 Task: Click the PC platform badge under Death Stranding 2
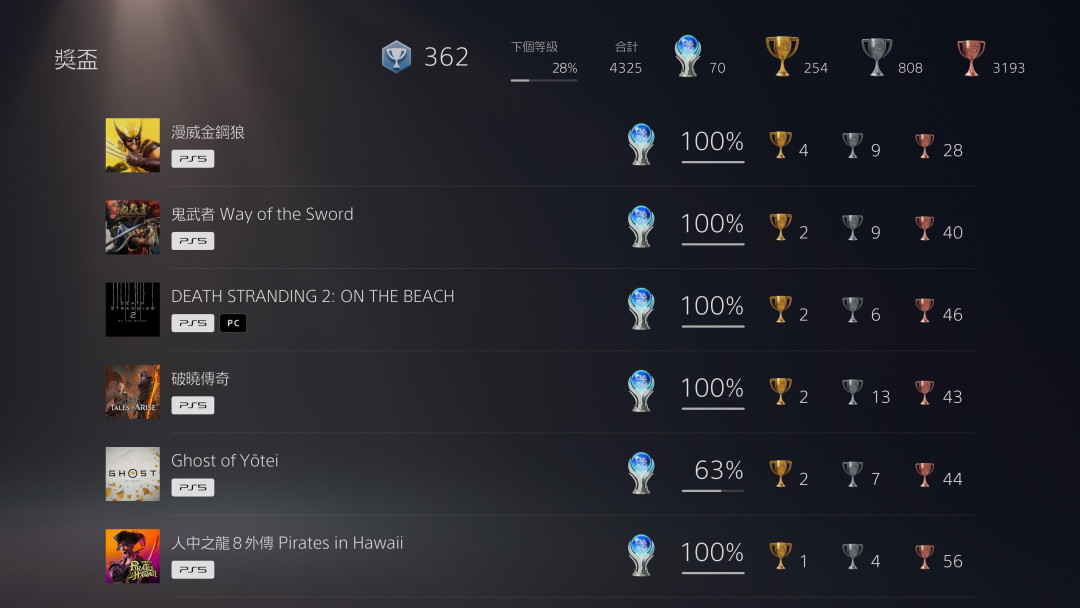click(x=233, y=323)
